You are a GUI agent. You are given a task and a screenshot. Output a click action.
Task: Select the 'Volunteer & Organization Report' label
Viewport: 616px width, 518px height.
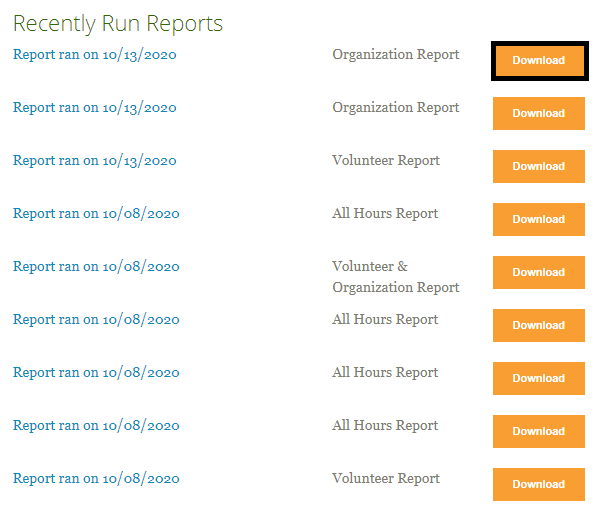click(396, 277)
